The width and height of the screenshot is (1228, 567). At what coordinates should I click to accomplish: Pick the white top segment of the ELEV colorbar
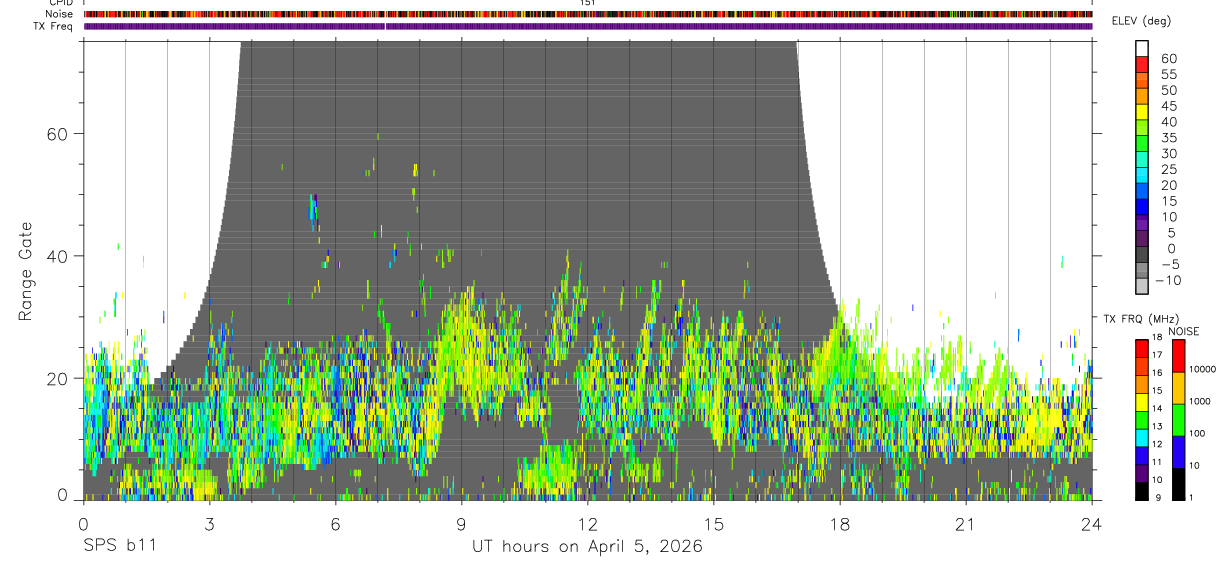tap(1142, 48)
